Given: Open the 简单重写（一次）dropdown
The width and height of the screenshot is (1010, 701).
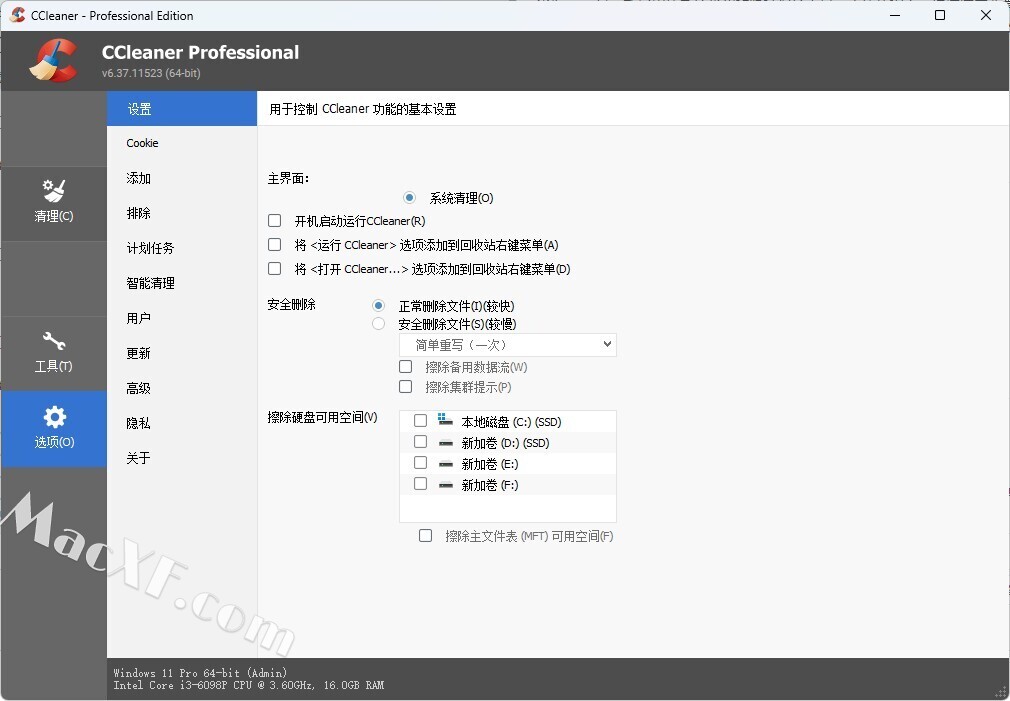Looking at the screenshot, I should click(x=508, y=345).
